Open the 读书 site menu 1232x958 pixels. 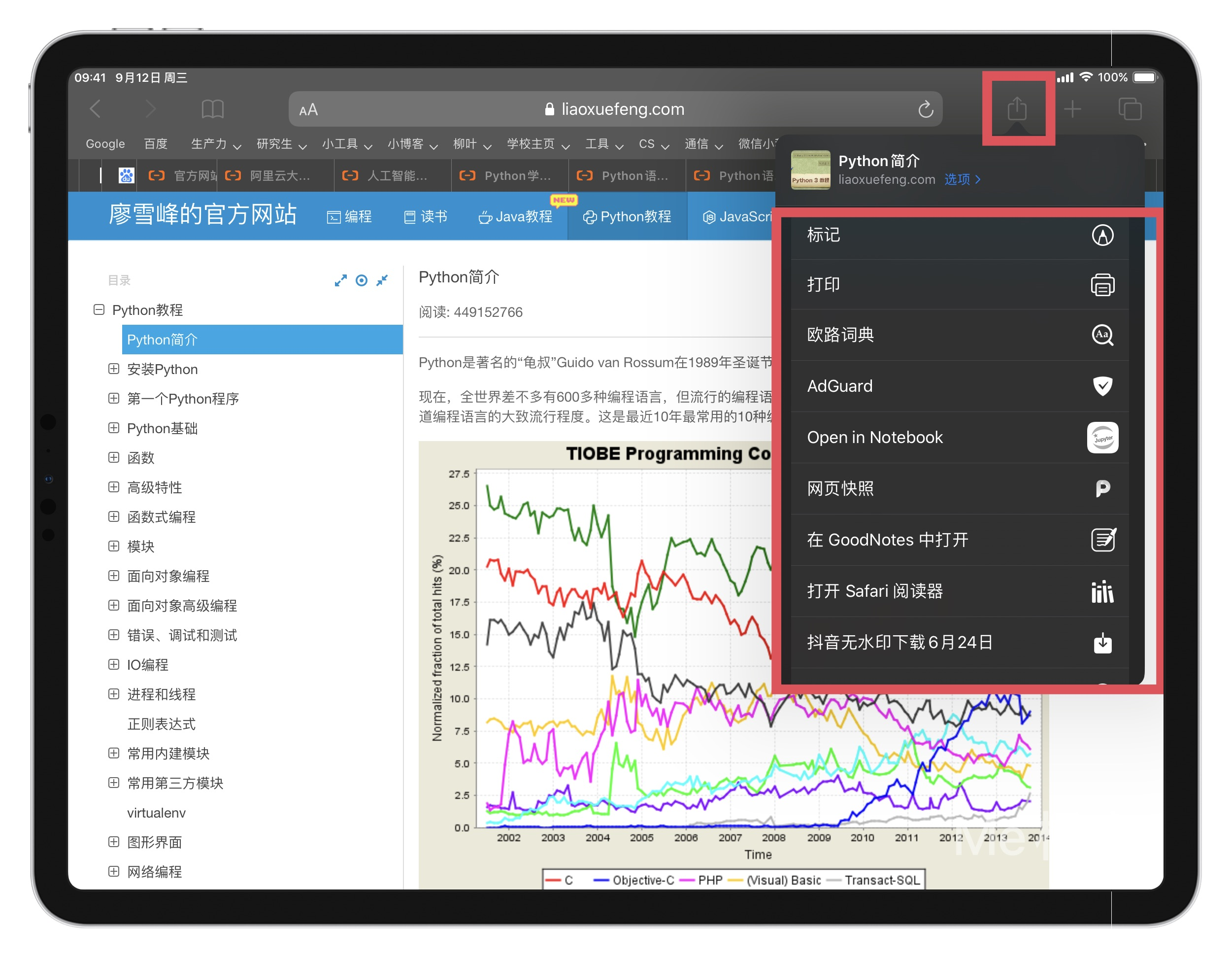coord(425,217)
